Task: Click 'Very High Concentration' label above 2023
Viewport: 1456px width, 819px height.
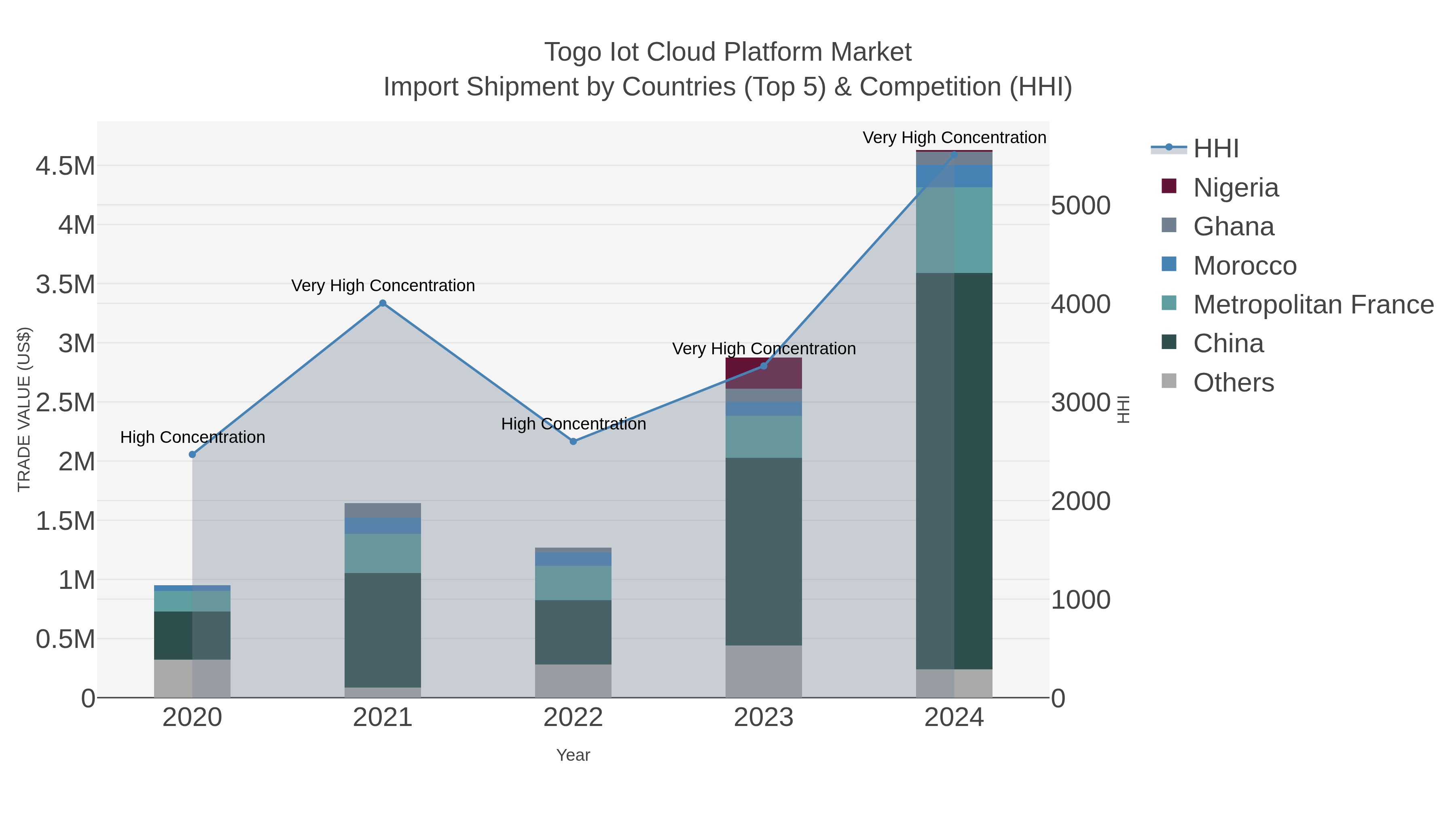Action: point(764,349)
